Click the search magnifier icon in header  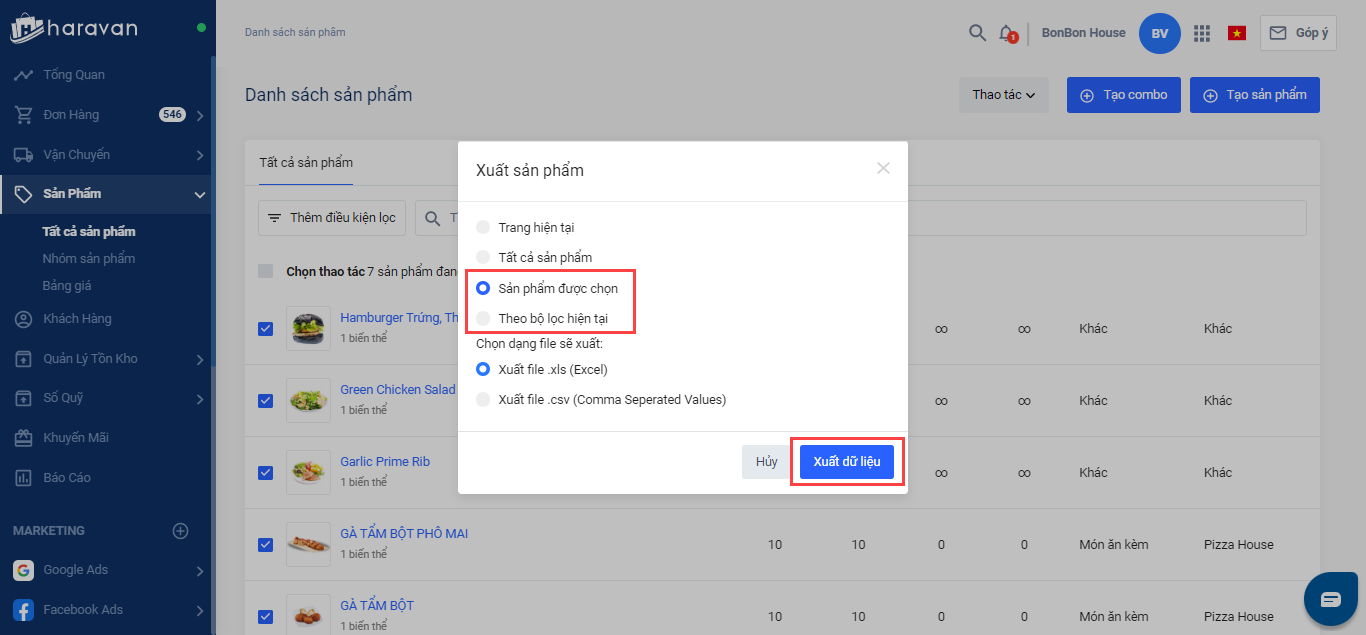(977, 33)
